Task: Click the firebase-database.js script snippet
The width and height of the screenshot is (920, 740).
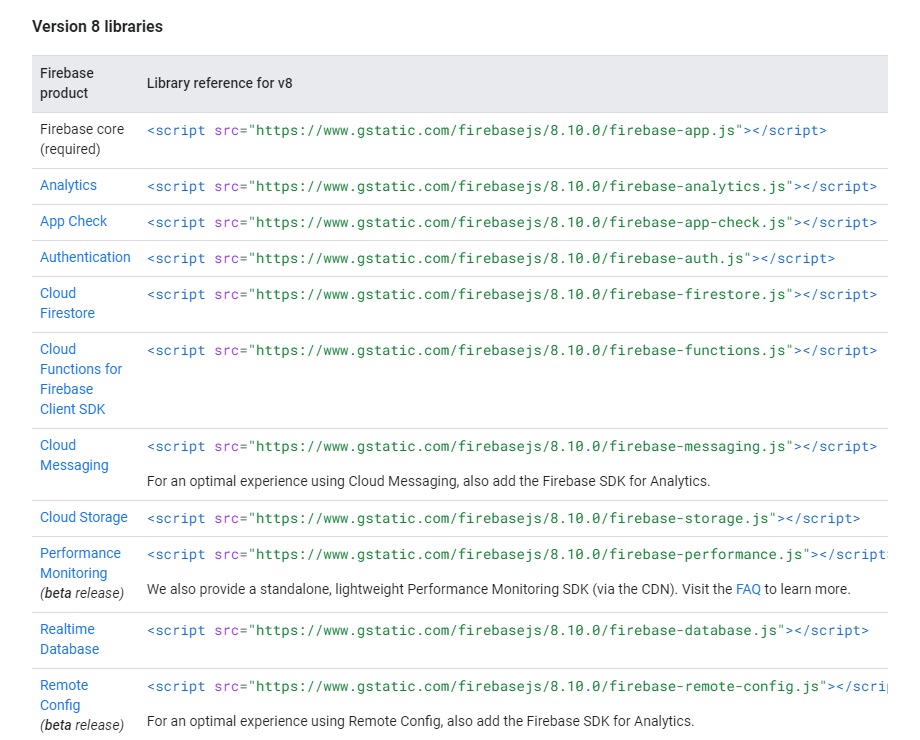Action: (x=508, y=630)
